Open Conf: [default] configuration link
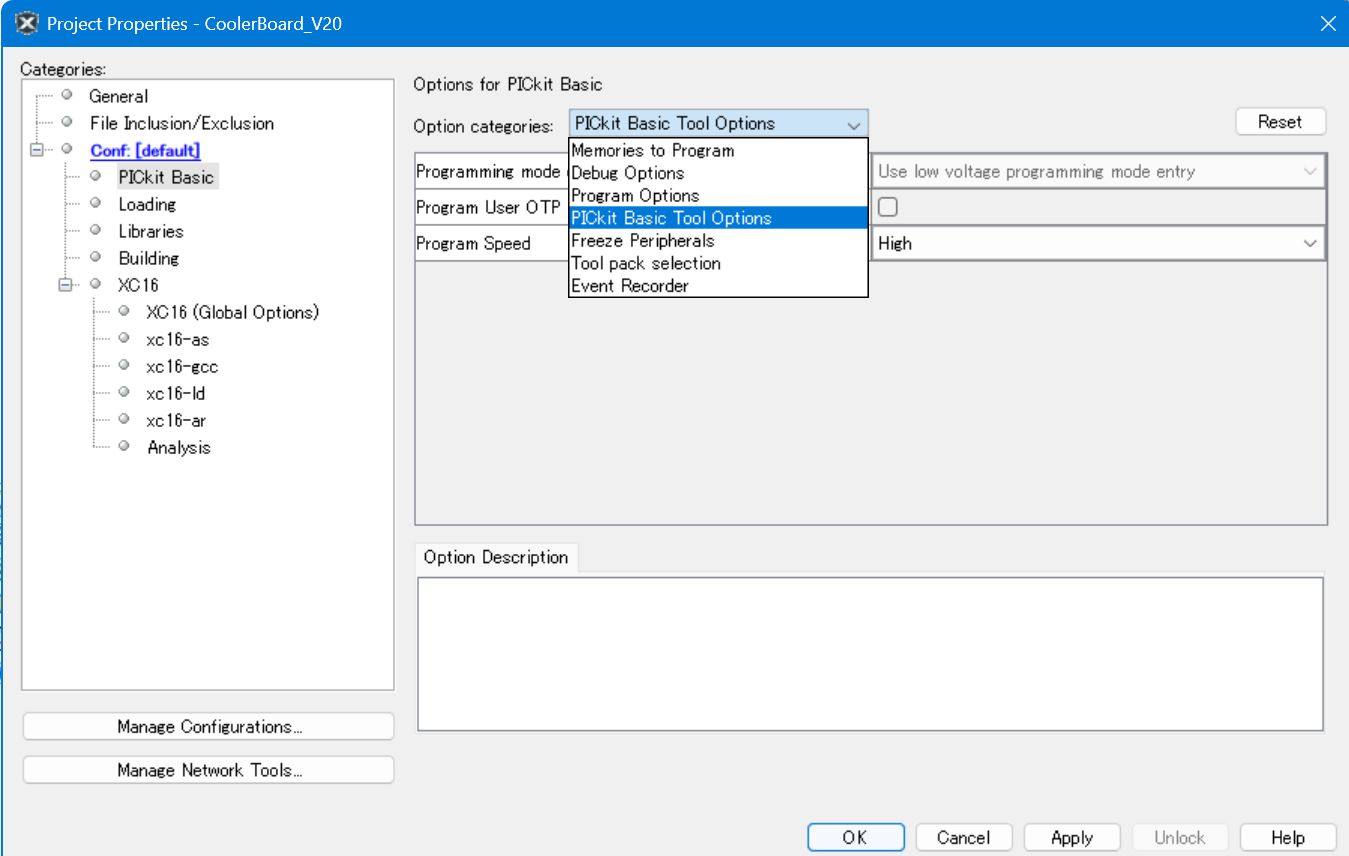Viewport: 1349px width, 856px height. pos(145,150)
